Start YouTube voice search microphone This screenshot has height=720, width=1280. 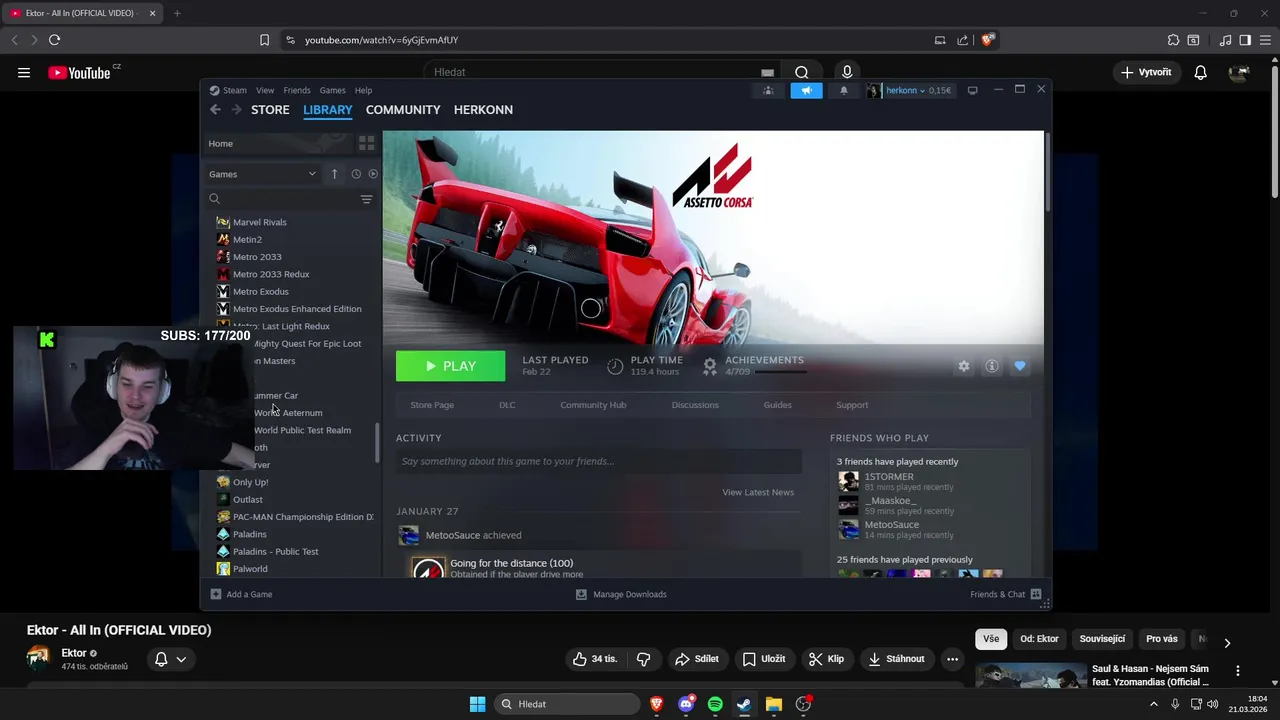[847, 72]
